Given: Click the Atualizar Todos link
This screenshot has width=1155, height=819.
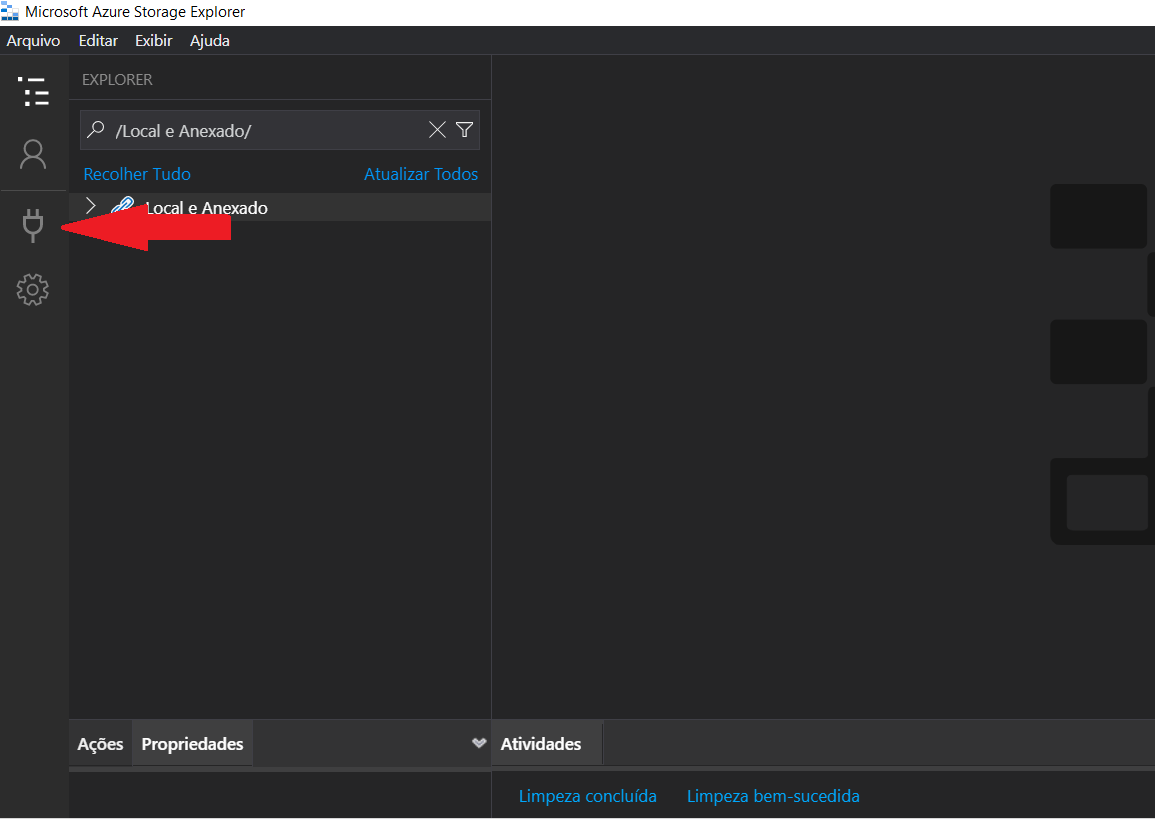Looking at the screenshot, I should coord(421,174).
